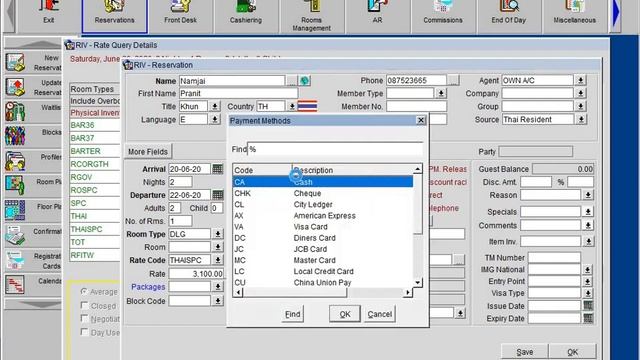This screenshot has height=360, width=640.
Task: Show more modules with right arrow
Action: tap(616, 13)
